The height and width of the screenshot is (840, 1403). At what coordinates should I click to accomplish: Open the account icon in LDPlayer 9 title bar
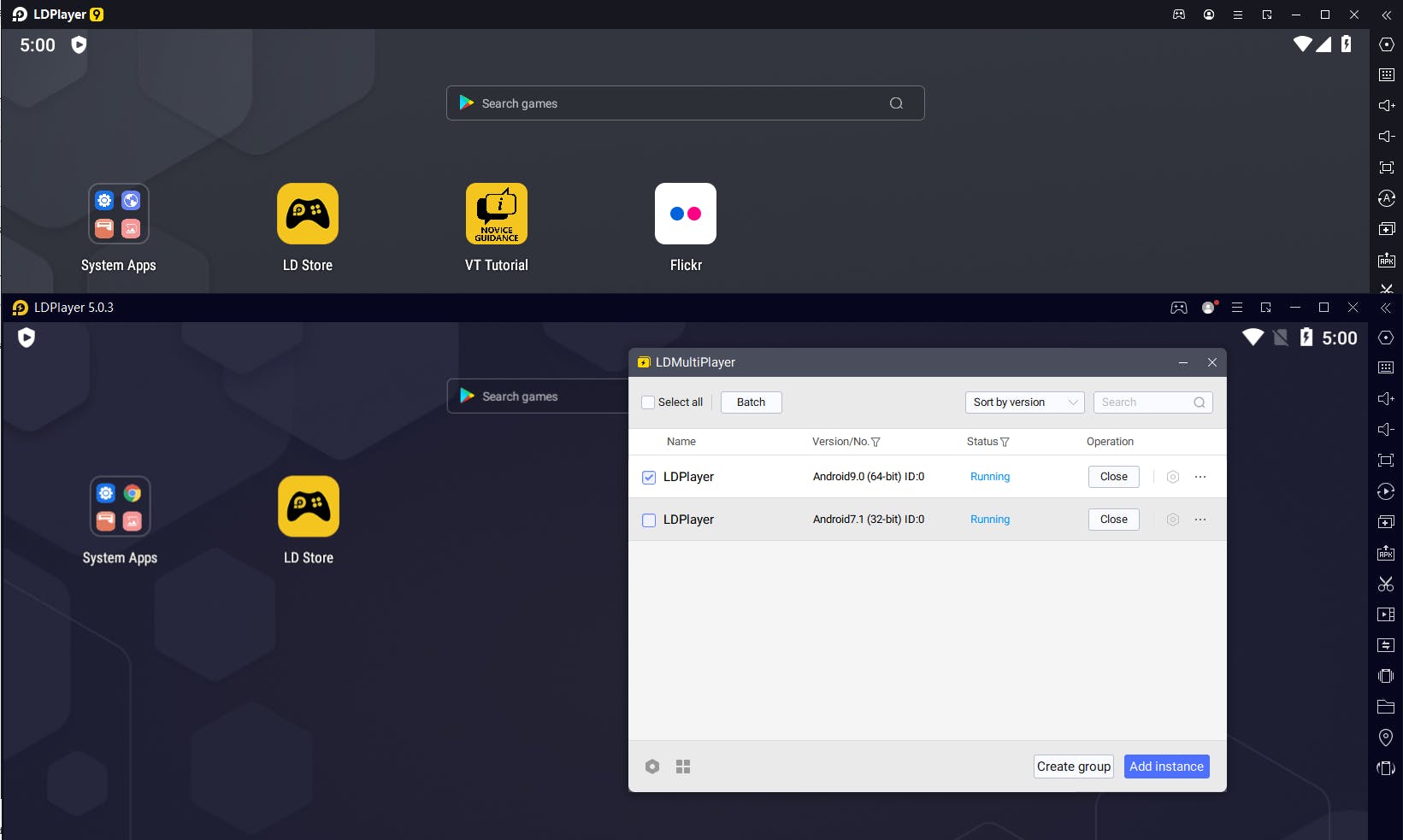coord(1209,15)
